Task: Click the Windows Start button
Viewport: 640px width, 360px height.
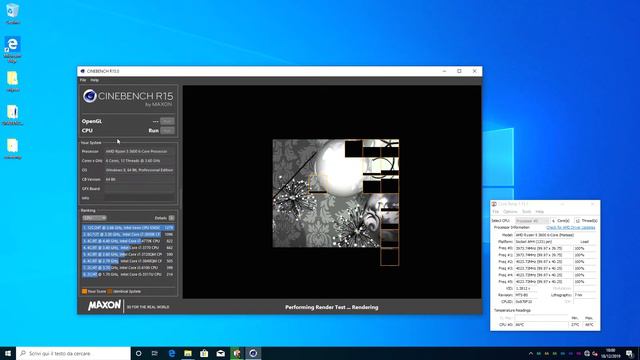Action: click(8, 353)
